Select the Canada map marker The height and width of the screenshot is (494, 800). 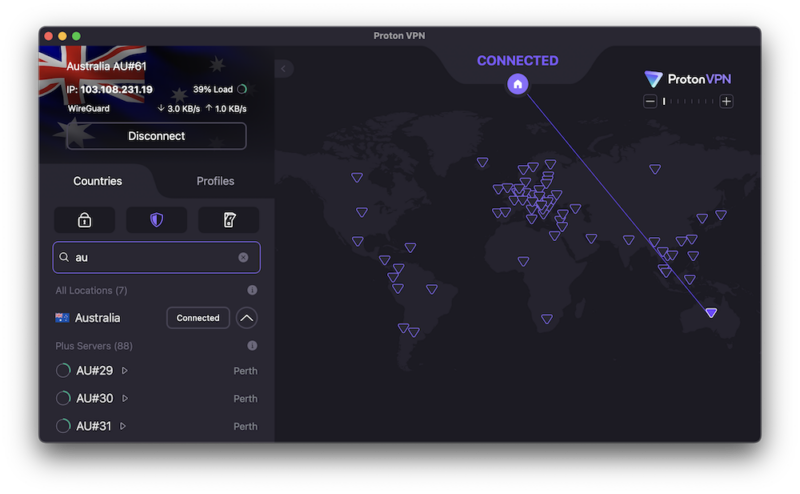357,178
